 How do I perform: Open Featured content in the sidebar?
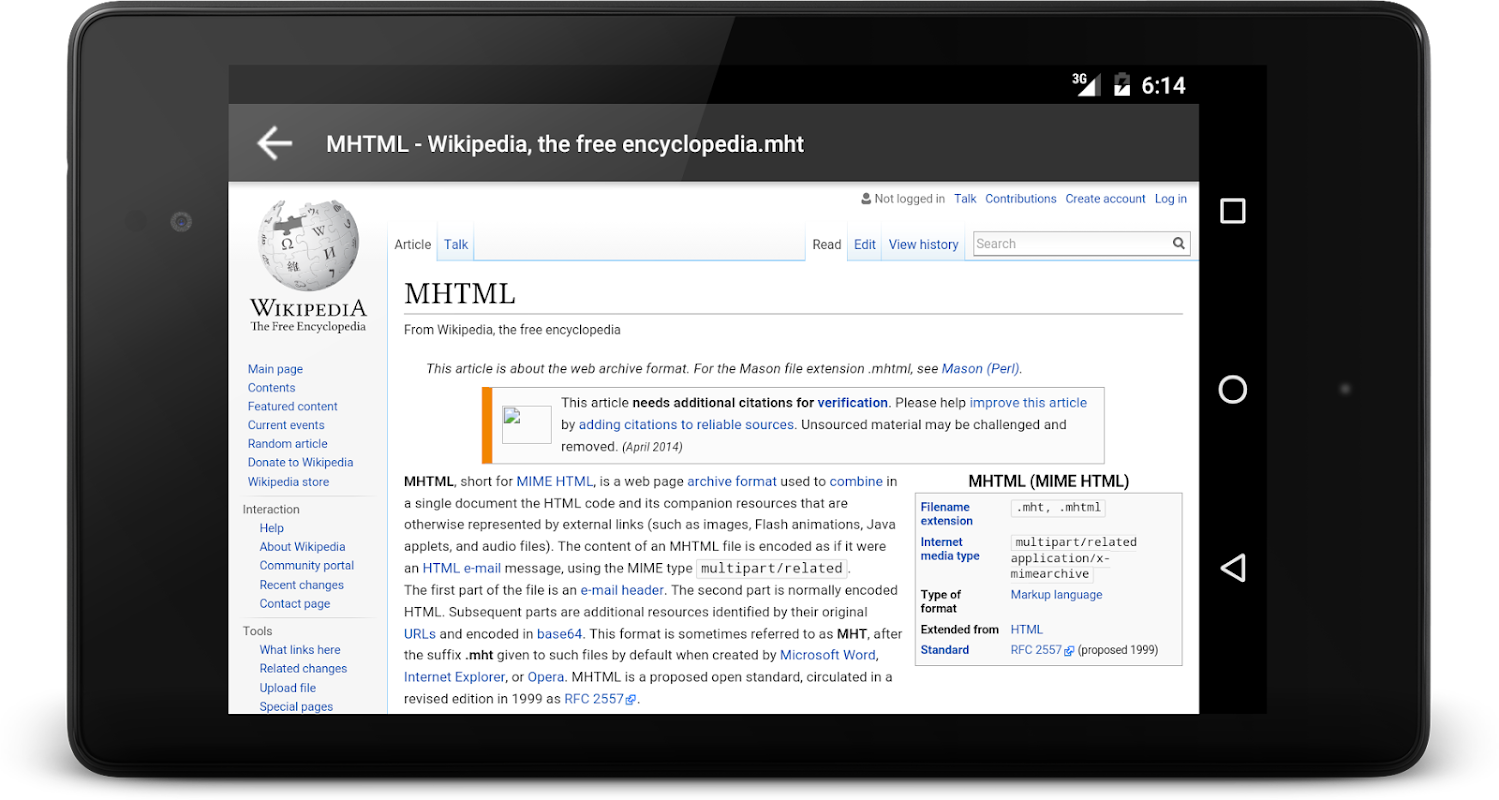(293, 407)
